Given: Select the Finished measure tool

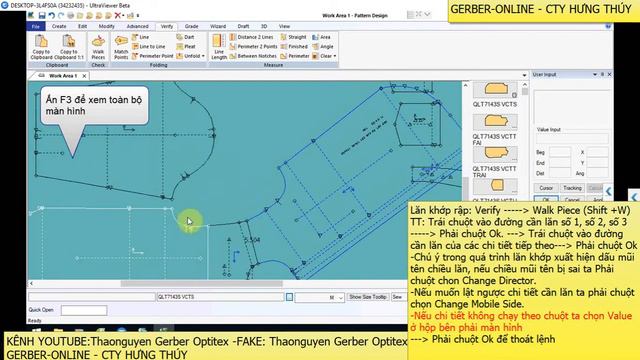Looking at the screenshot, I should pyautogui.click(x=294, y=47).
